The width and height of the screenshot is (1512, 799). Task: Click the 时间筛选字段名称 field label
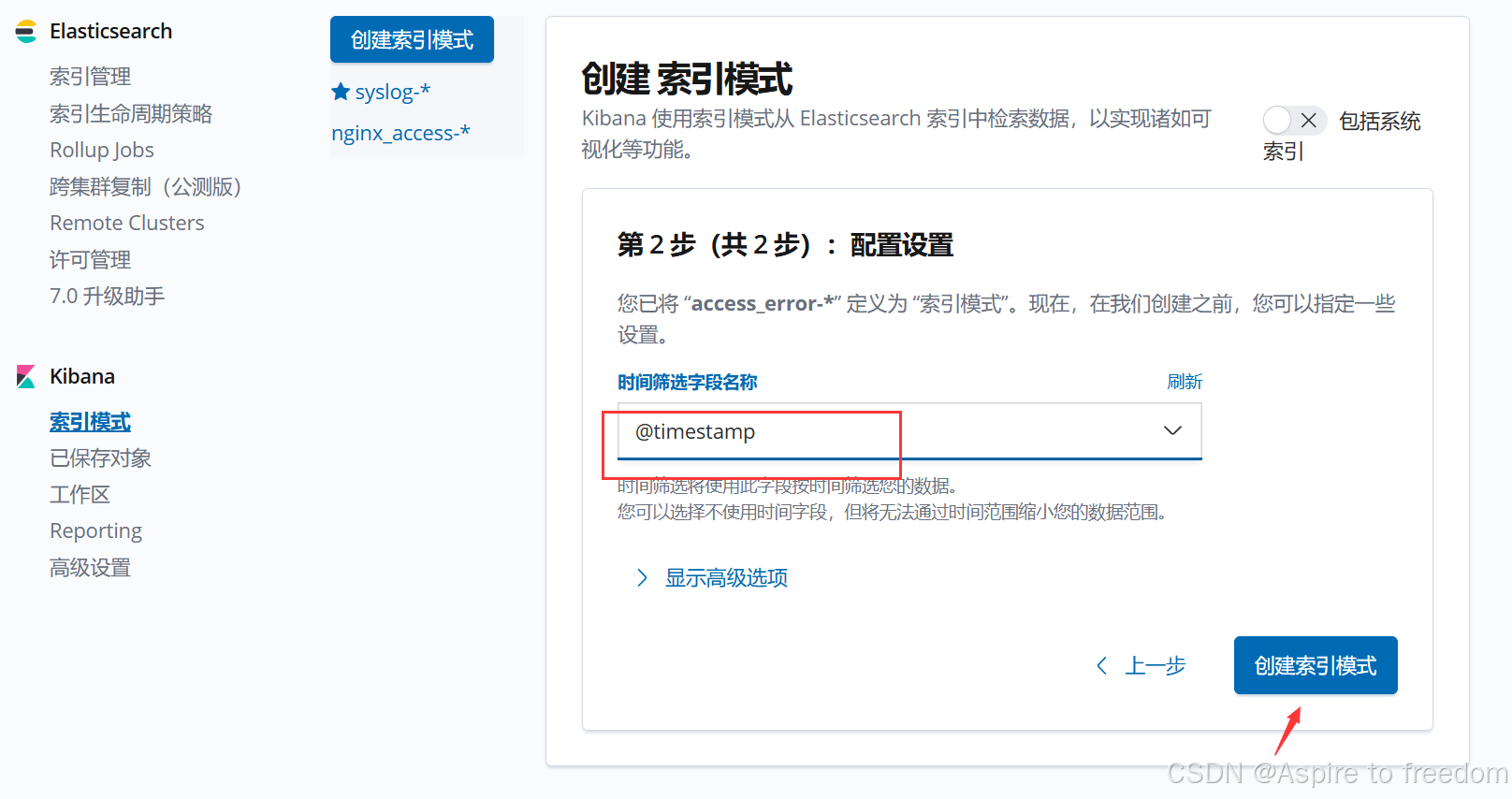687,382
